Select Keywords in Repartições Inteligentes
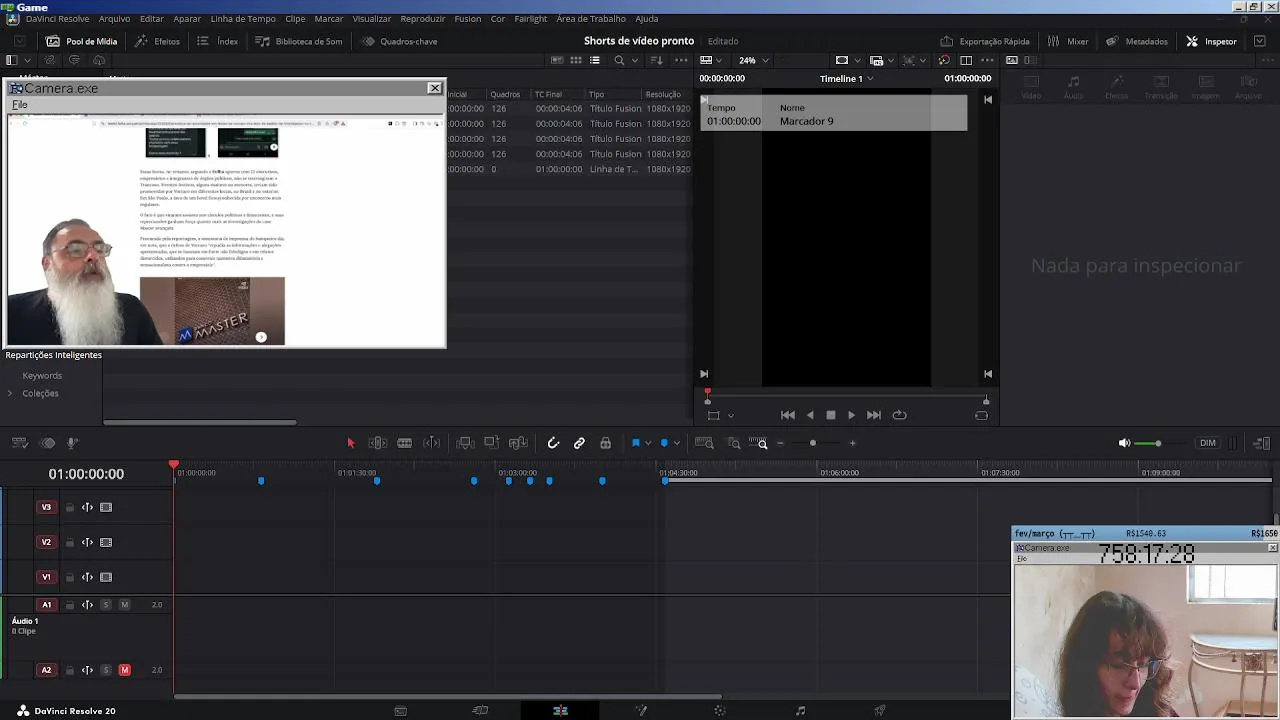The width and height of the screenshot is (1280, 720). (x=42, y=375)
